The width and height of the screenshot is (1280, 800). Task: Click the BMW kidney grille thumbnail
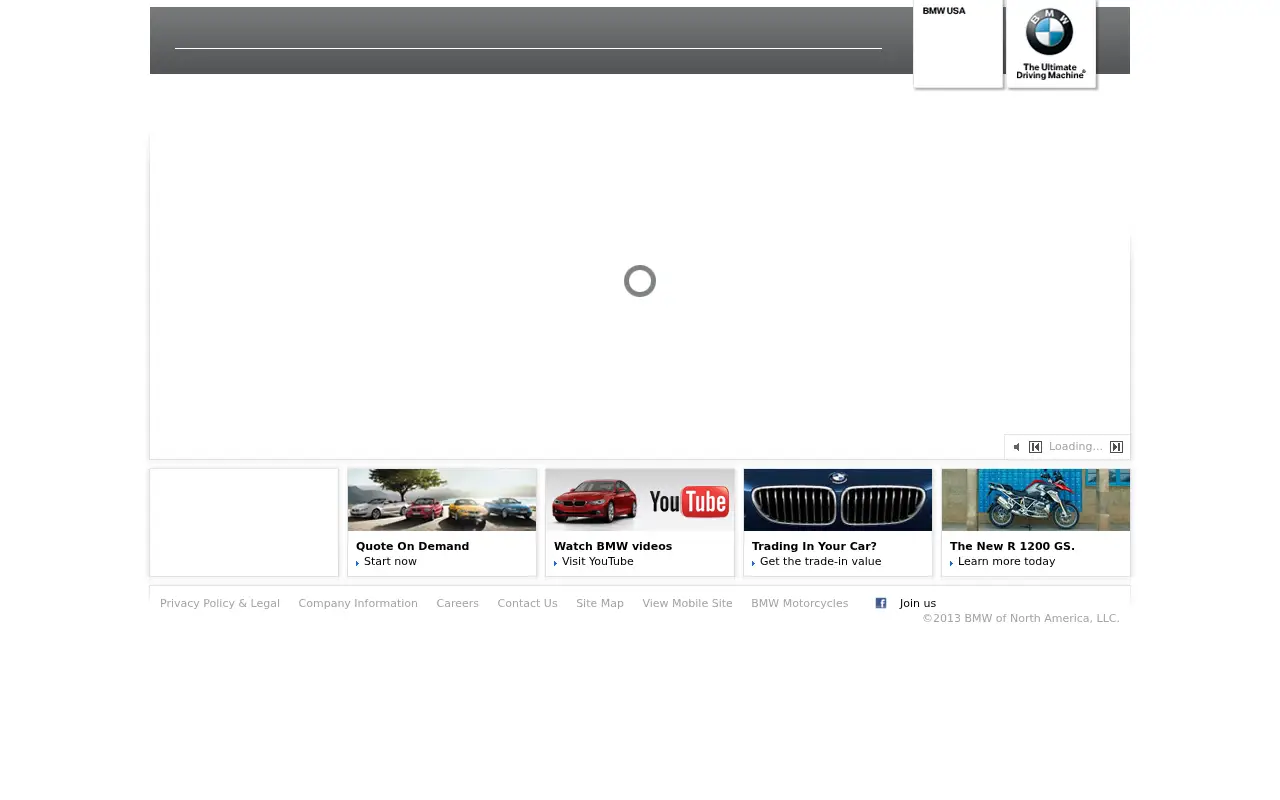click(838, 500)
